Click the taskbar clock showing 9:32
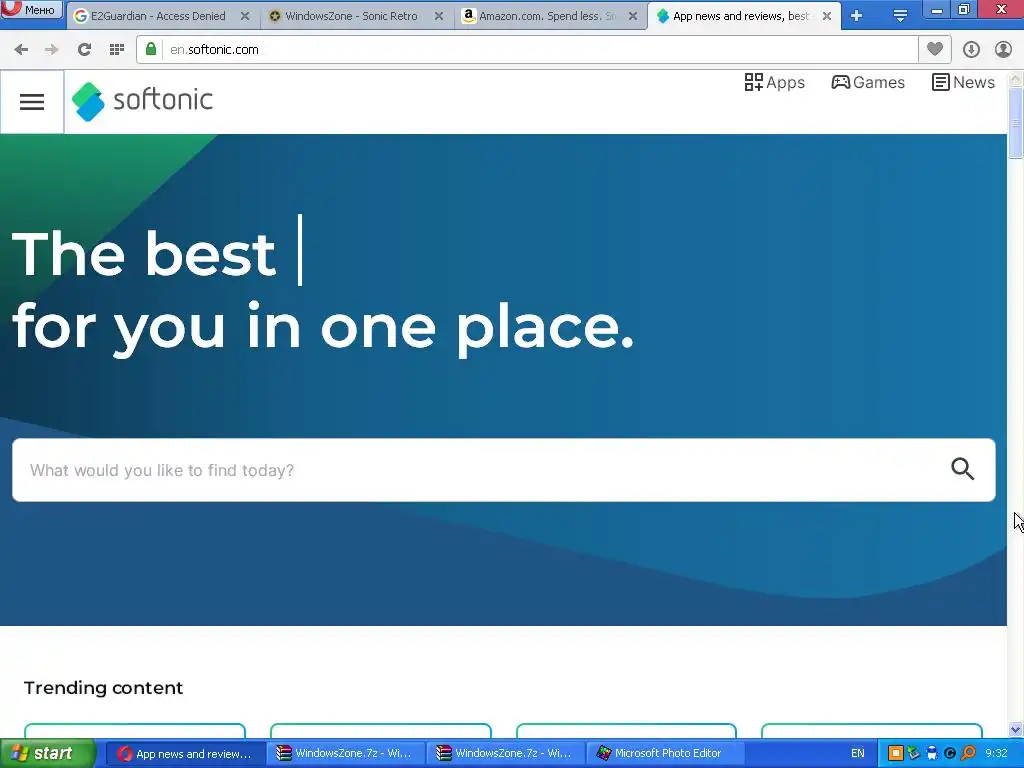Viewport: 1024px width, 768px height. [x=997, y=754]
